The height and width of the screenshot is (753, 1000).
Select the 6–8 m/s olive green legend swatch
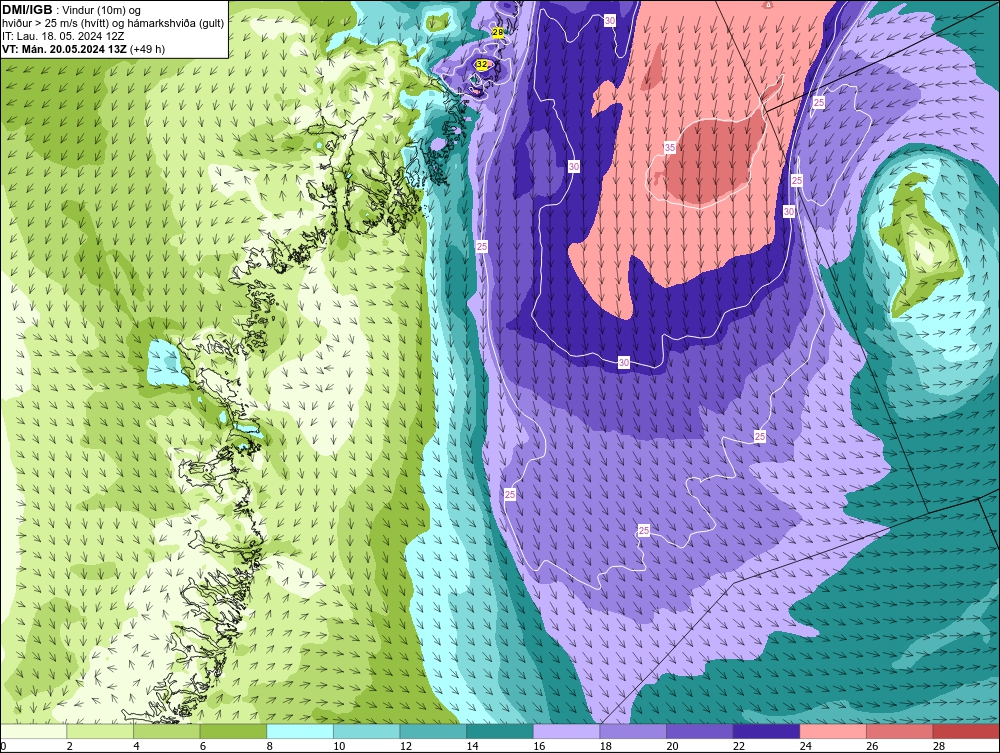[233, 731]
